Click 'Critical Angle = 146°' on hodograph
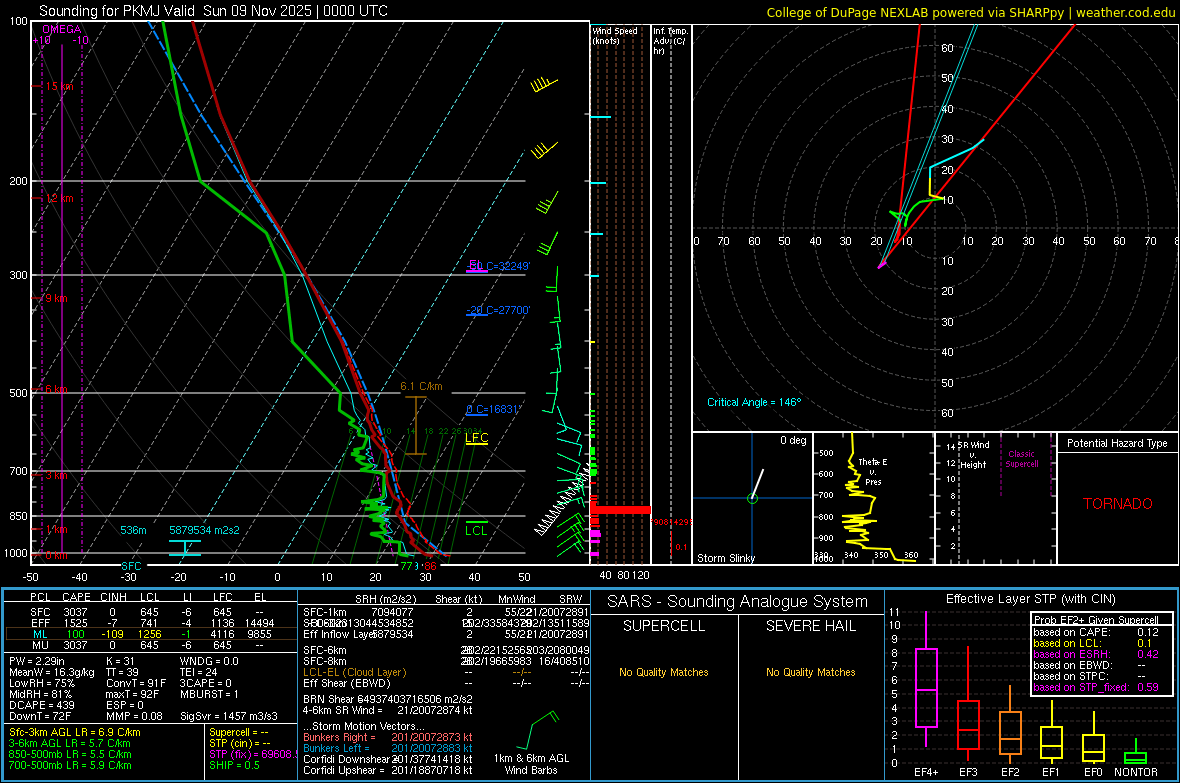The image size is (1180, 783). pos(754,402)
